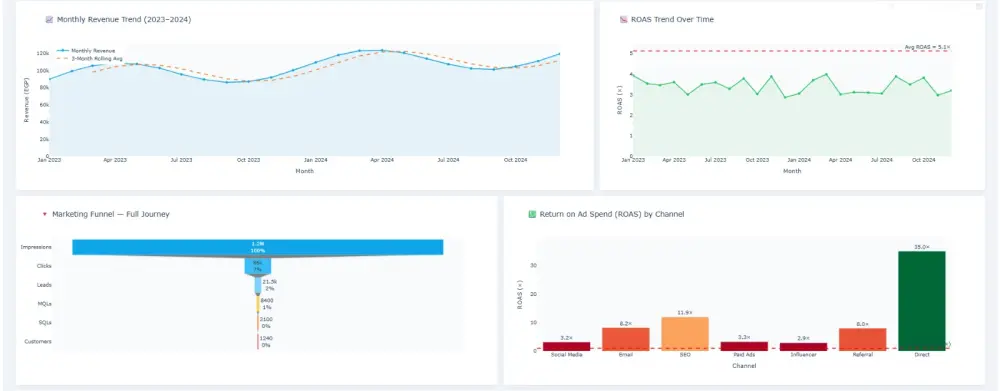The width and height of the screenshot is (1000, 391).
Task: Click the "Oct 2023" tick on revenue chart
Action: tap(249, 160)
